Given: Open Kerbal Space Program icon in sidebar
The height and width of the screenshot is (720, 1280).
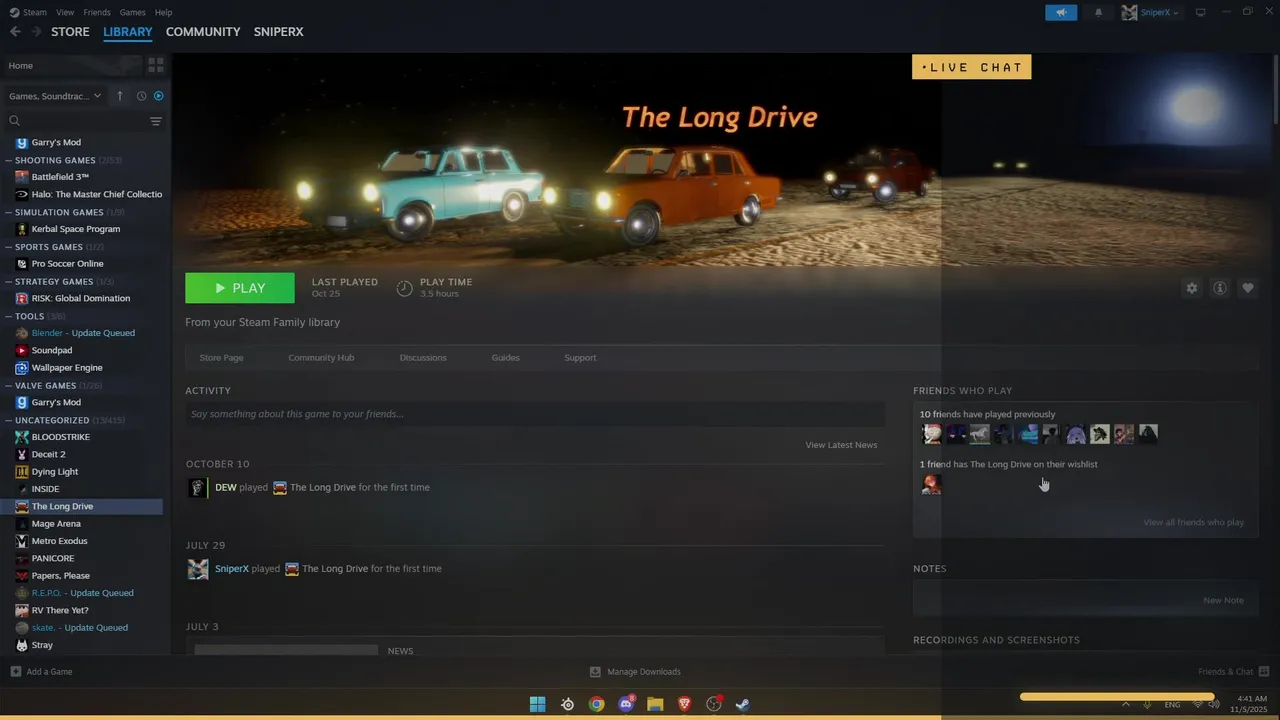Looking at the screenshot, I should [22, 229].
